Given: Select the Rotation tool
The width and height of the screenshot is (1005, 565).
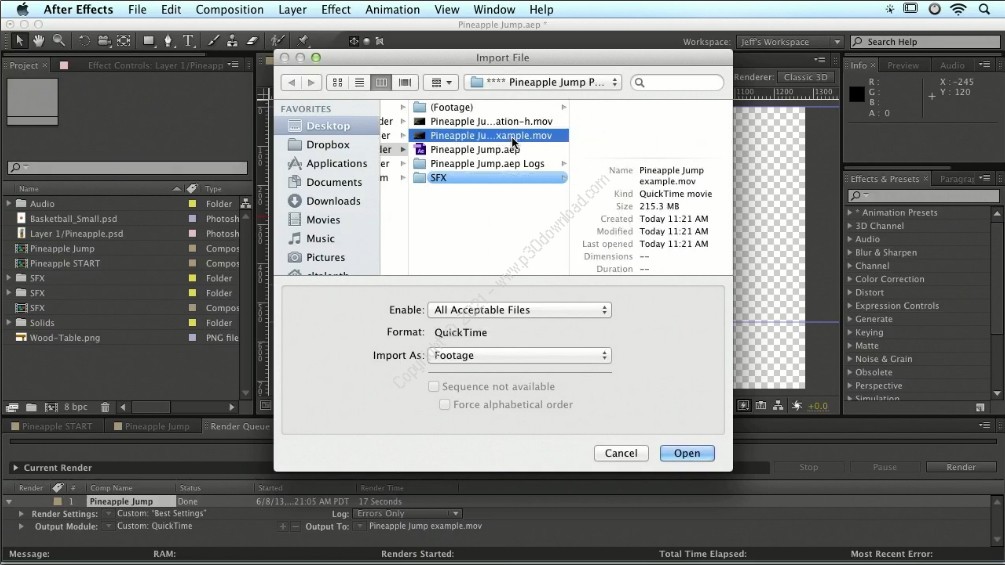Looking at the screenshot, I should (x=84, y=41).
